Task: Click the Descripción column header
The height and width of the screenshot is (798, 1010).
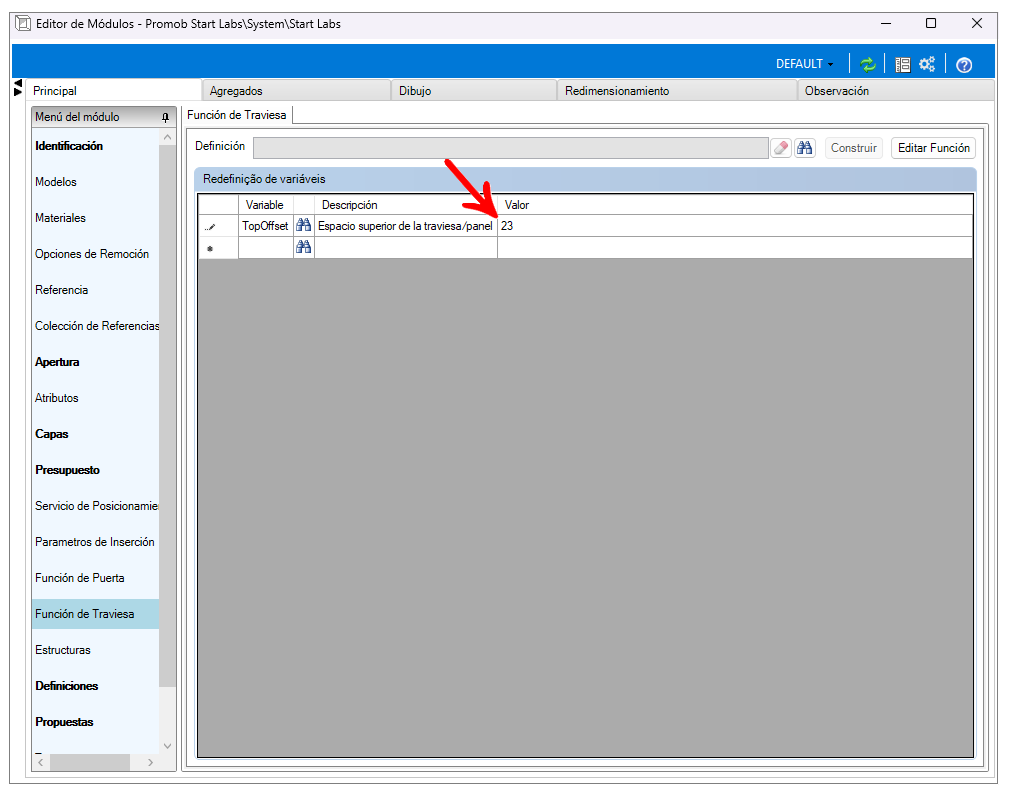Action: click(x=405, y=205)
